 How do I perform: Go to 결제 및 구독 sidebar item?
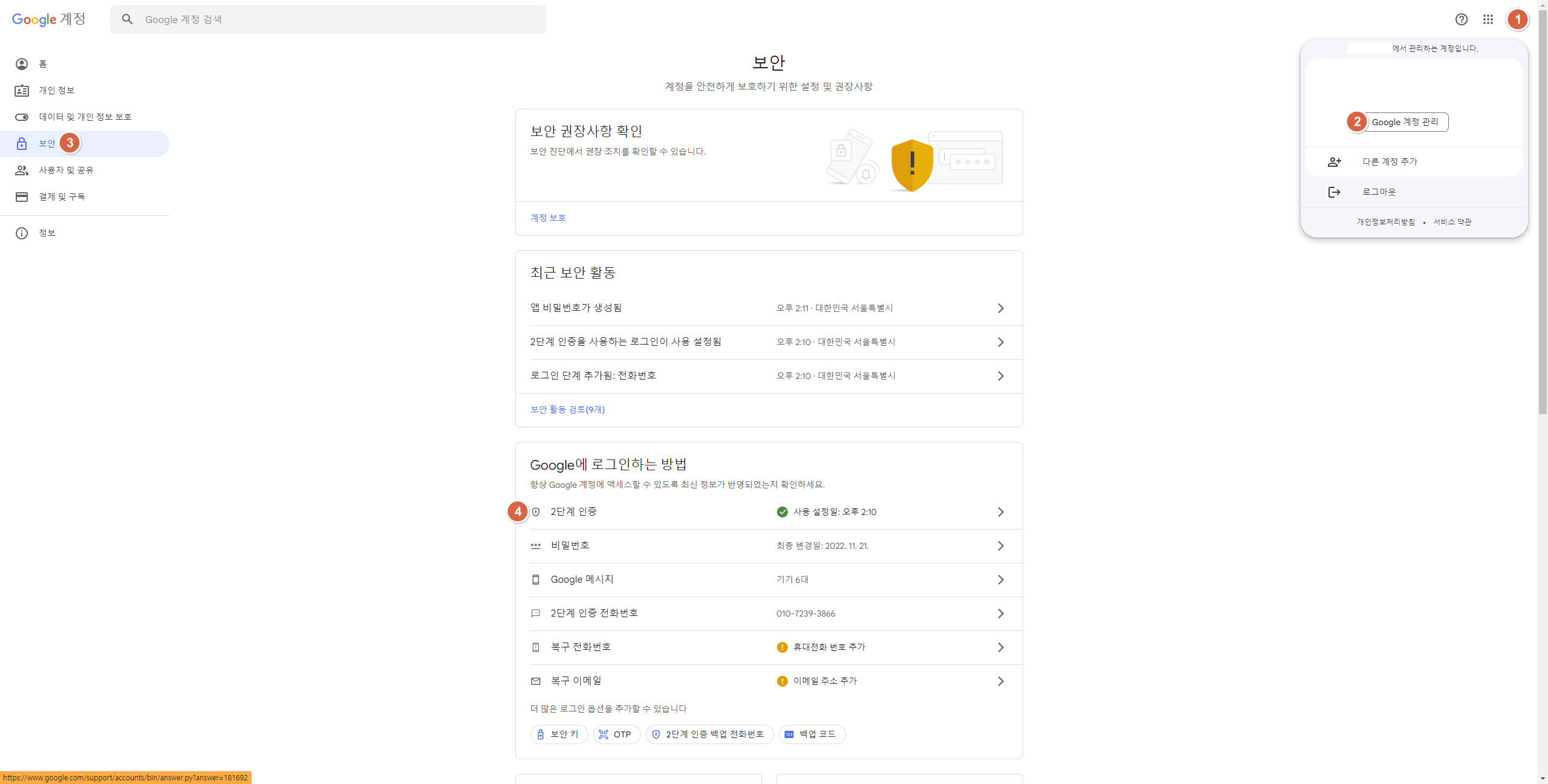coord(62,197)
